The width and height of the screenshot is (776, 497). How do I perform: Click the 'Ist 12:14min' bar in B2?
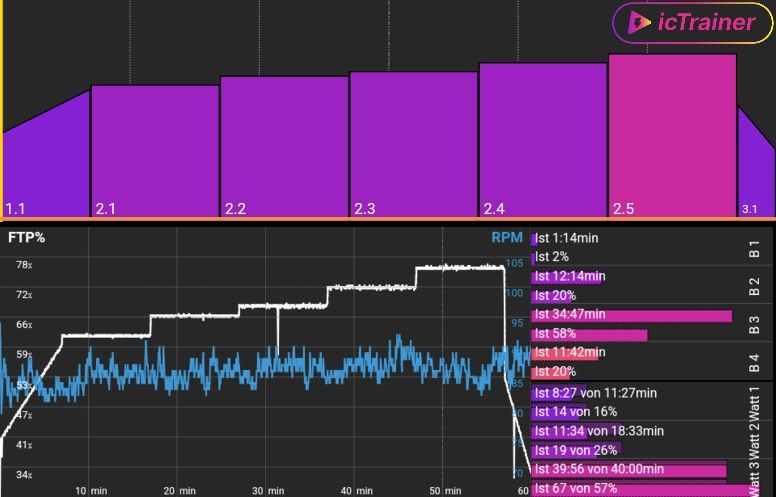point(568,277)
